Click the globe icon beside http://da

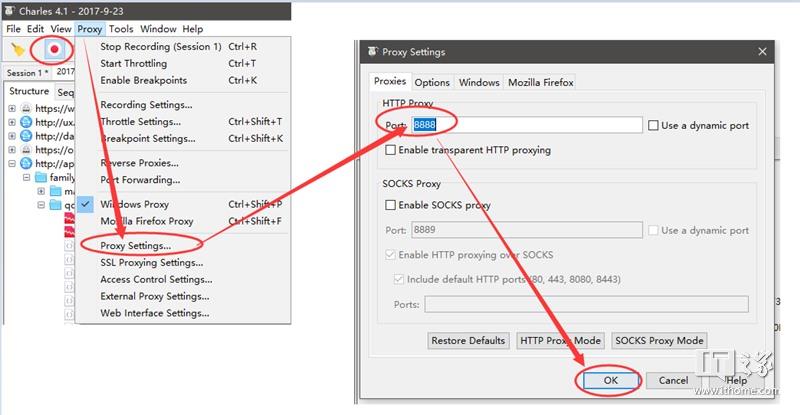point(26,136)
